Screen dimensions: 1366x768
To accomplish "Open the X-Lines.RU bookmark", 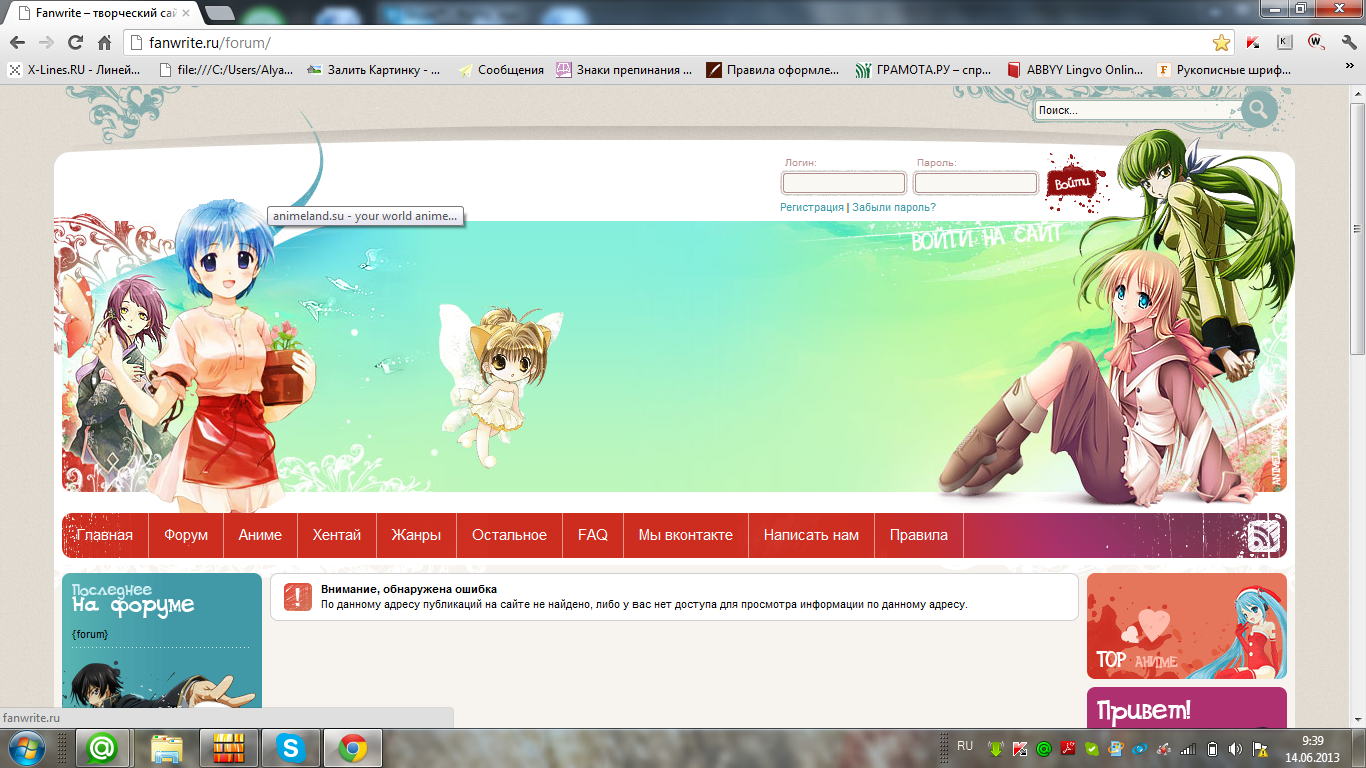I will (x=75, y=70).
